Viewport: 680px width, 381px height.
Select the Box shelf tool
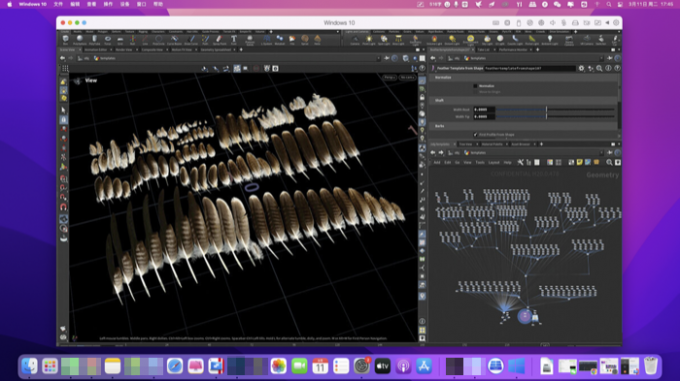click(65, 39)
